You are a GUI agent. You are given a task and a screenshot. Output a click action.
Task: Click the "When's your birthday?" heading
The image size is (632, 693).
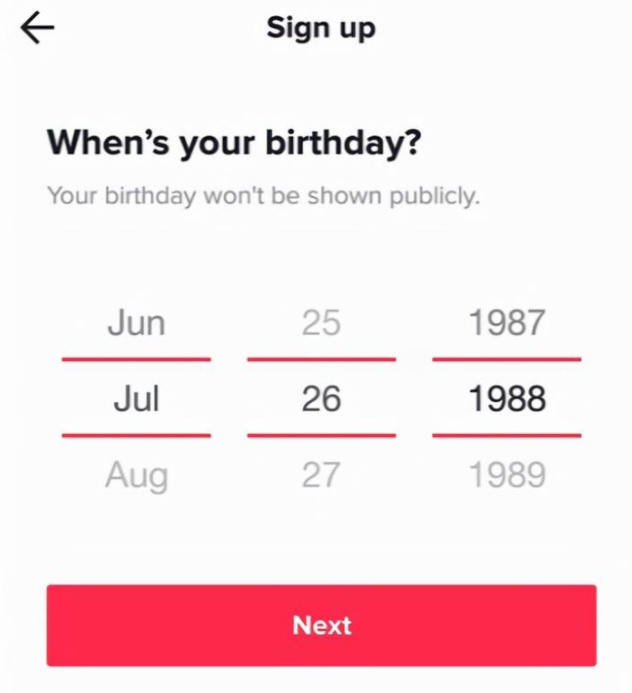234,143
